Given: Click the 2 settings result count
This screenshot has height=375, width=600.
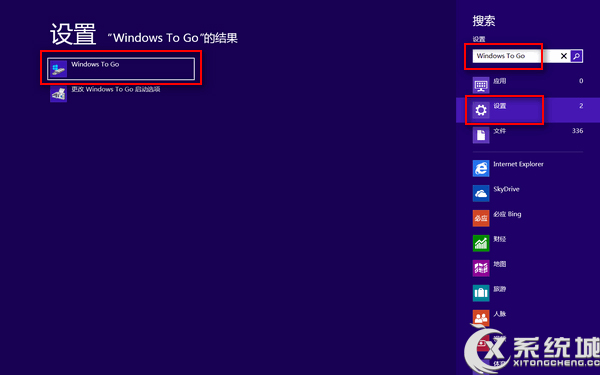Looking at the screenshot, I should pyautogui.click(x=581, y=106).
